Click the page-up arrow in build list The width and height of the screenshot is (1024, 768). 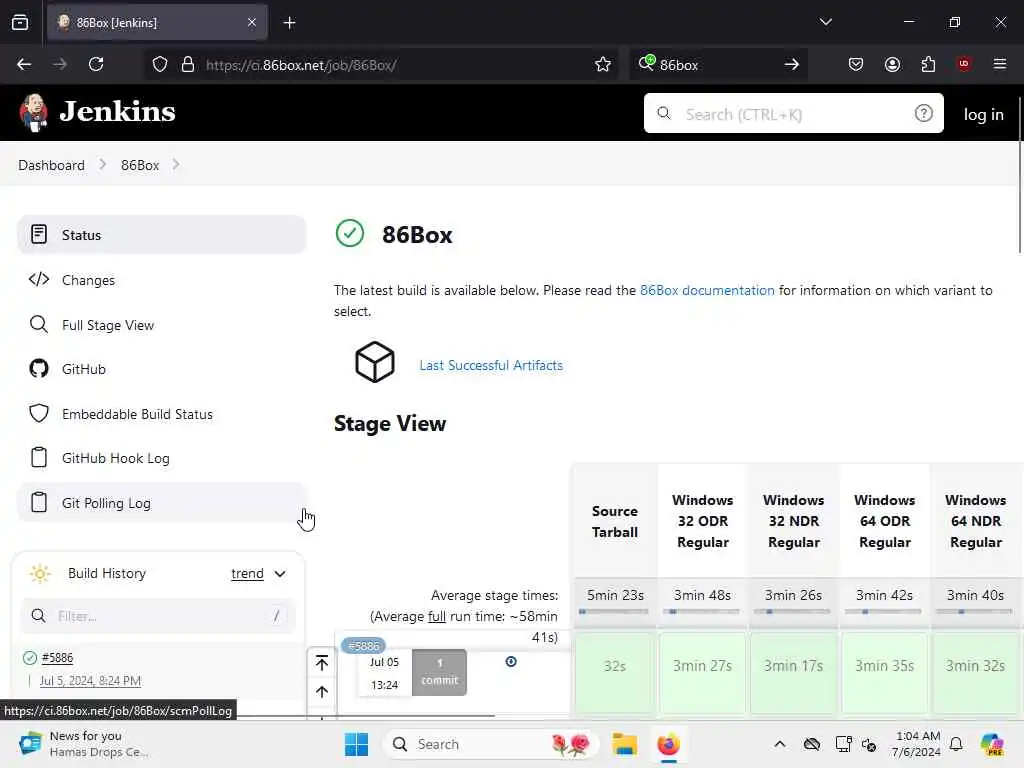pyautogui.click(x=322, y=692)
